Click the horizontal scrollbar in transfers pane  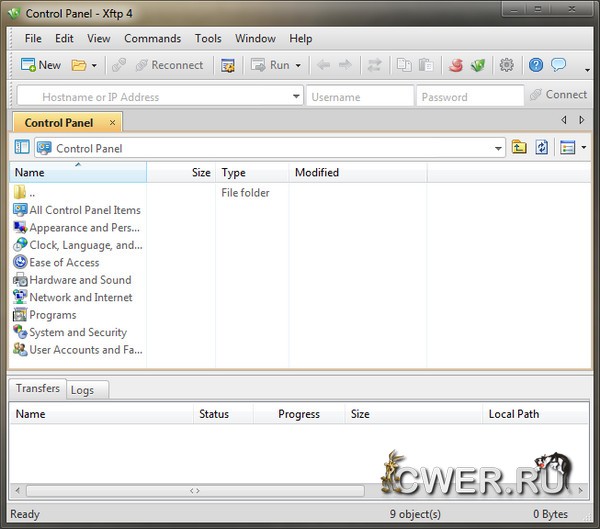[195, 491]
